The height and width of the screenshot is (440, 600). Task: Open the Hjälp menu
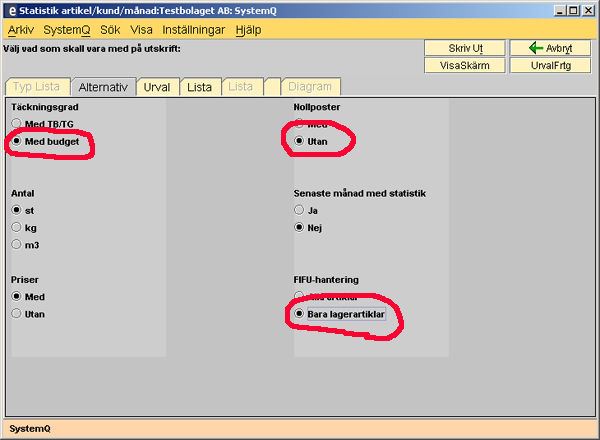point(247,30)
